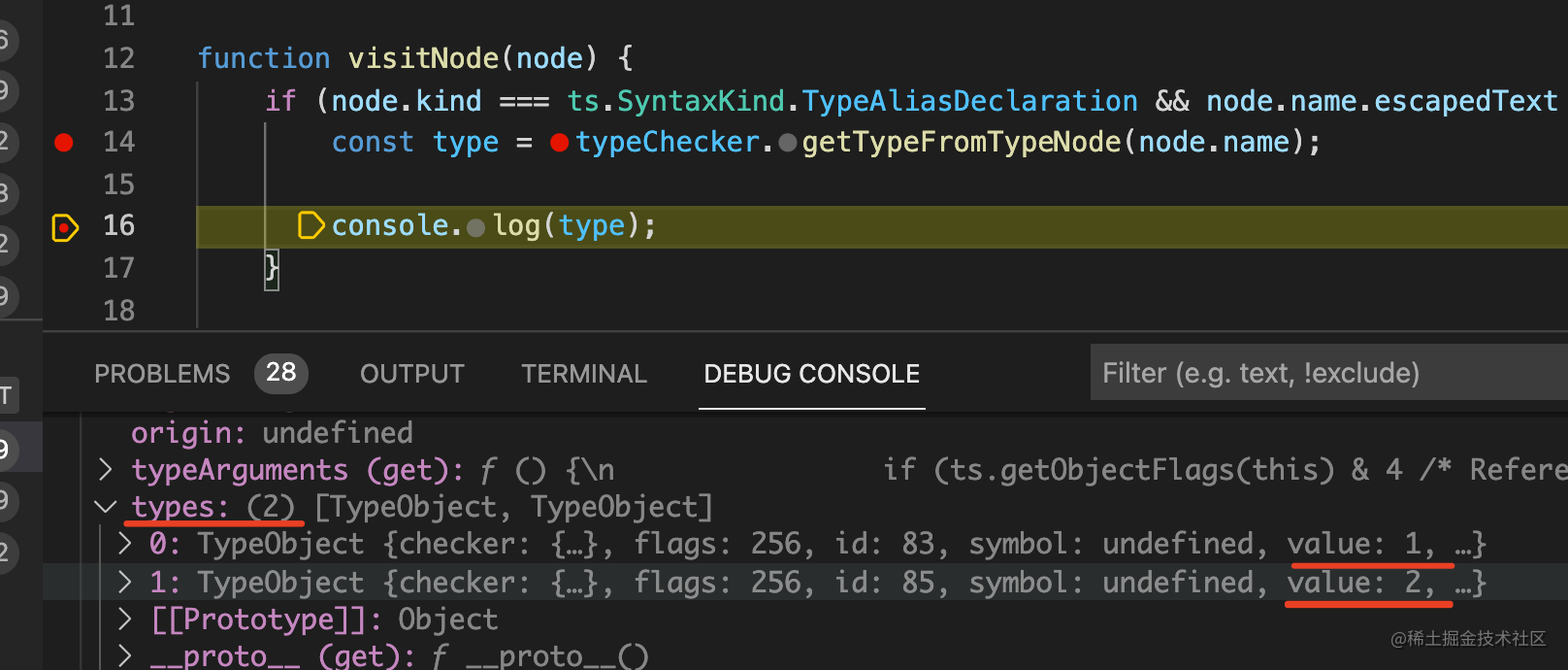Expand the 0: TypeObject item
This screenshot has width=1568, height=670.
[x=124, y=543]
